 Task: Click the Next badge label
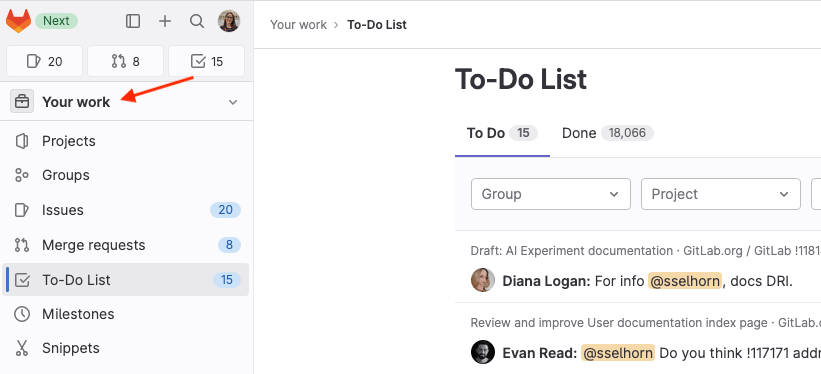[x=57, y=21]
